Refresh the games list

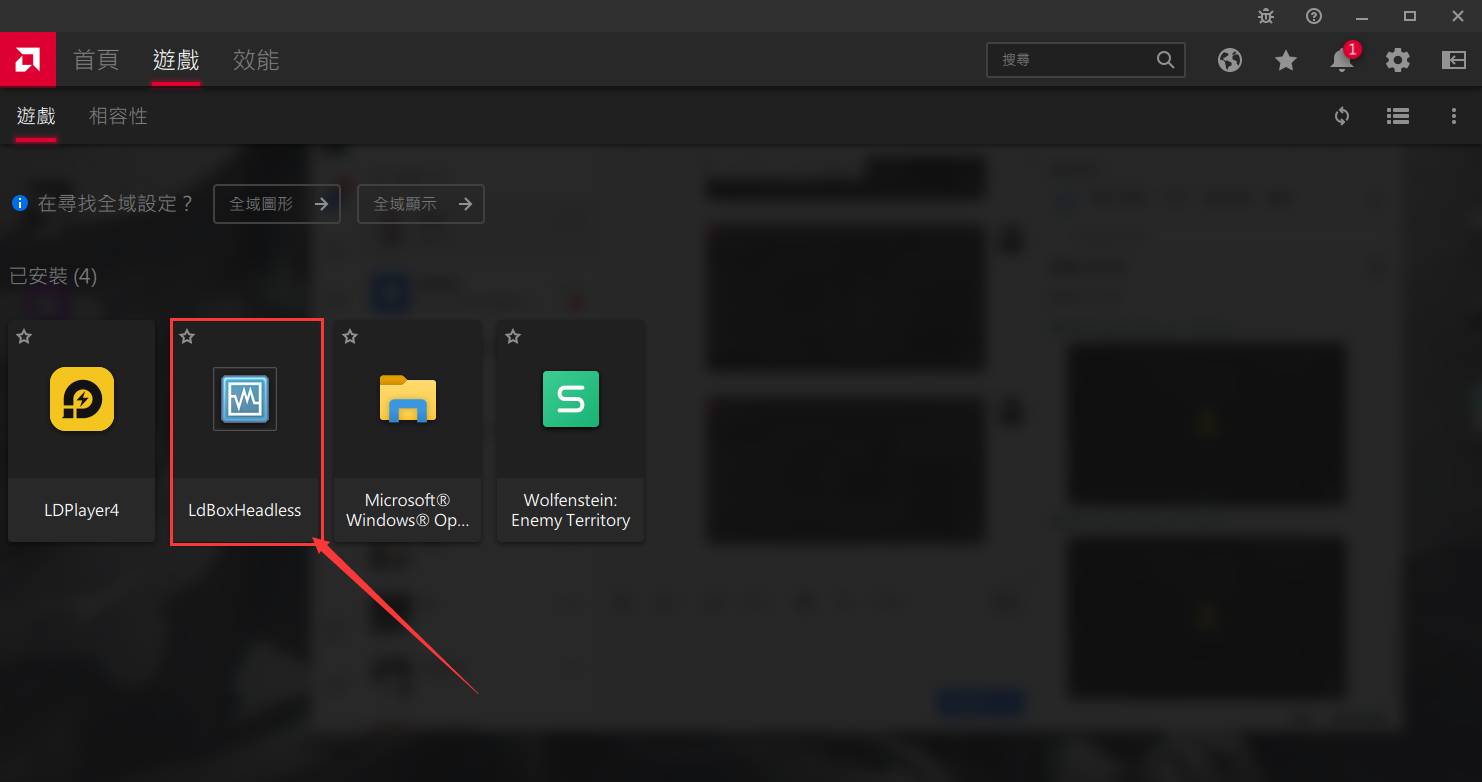(1342, 116)
